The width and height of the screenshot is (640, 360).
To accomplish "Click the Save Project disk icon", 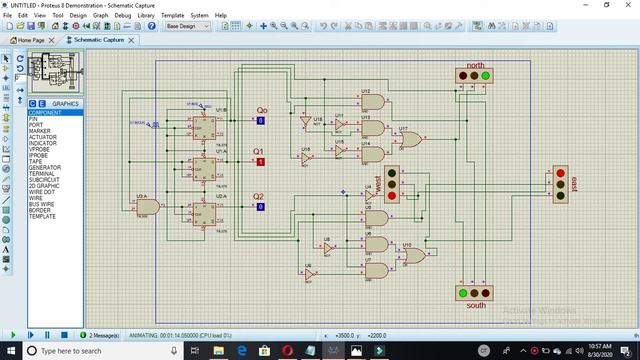I will pos(31,26).
